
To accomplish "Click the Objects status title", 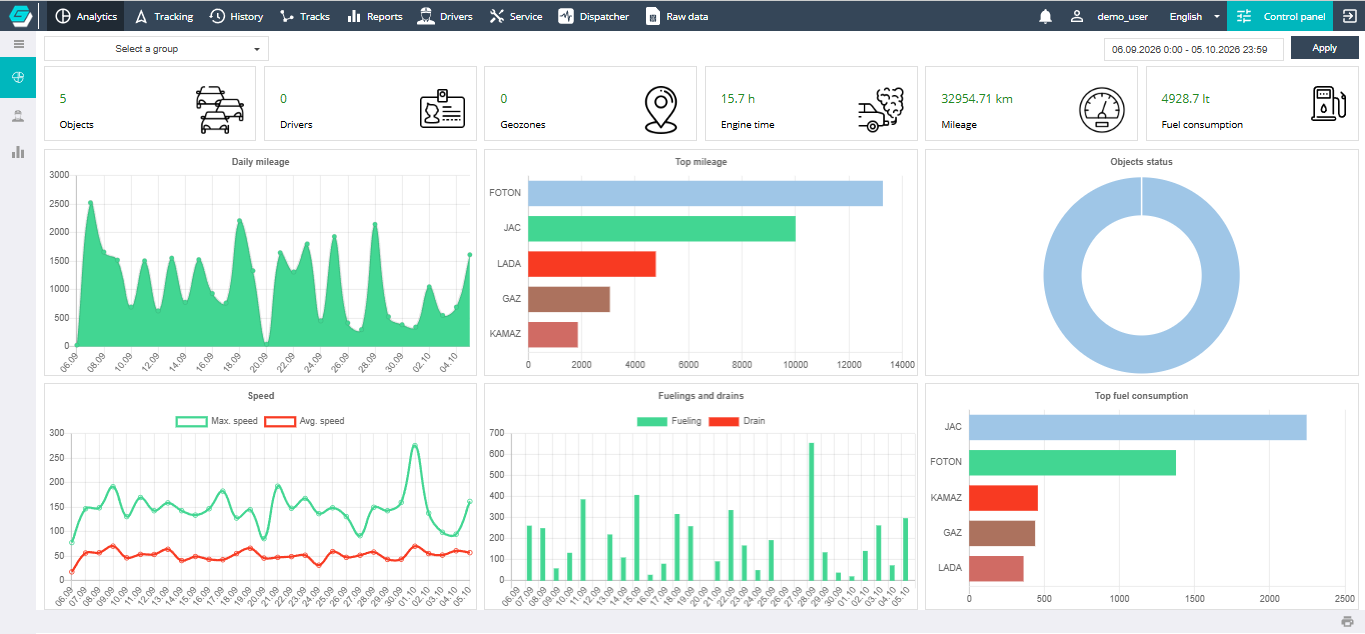I will tap(1142, 161).
